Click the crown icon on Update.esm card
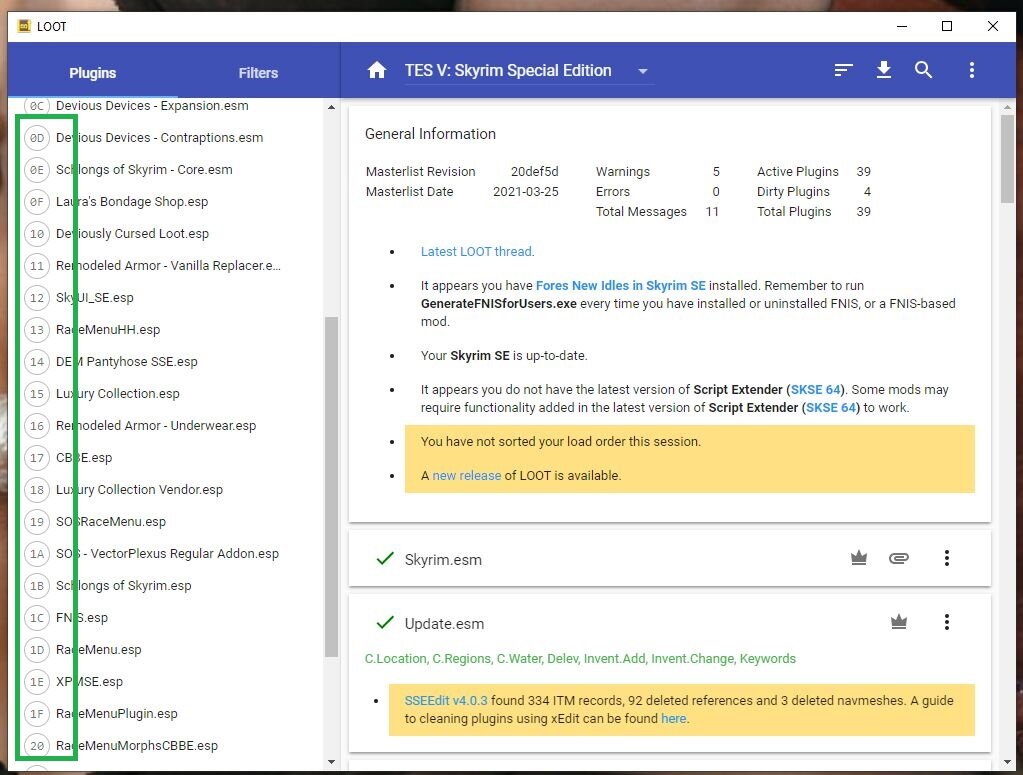Image resolution: width=1023 pixels, height=775 pixels. (x=898, y=622)
